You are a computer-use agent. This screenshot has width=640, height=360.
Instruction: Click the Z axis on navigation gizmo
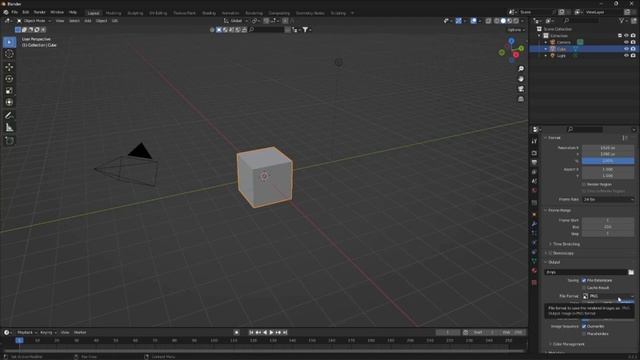tap(511, 41)
